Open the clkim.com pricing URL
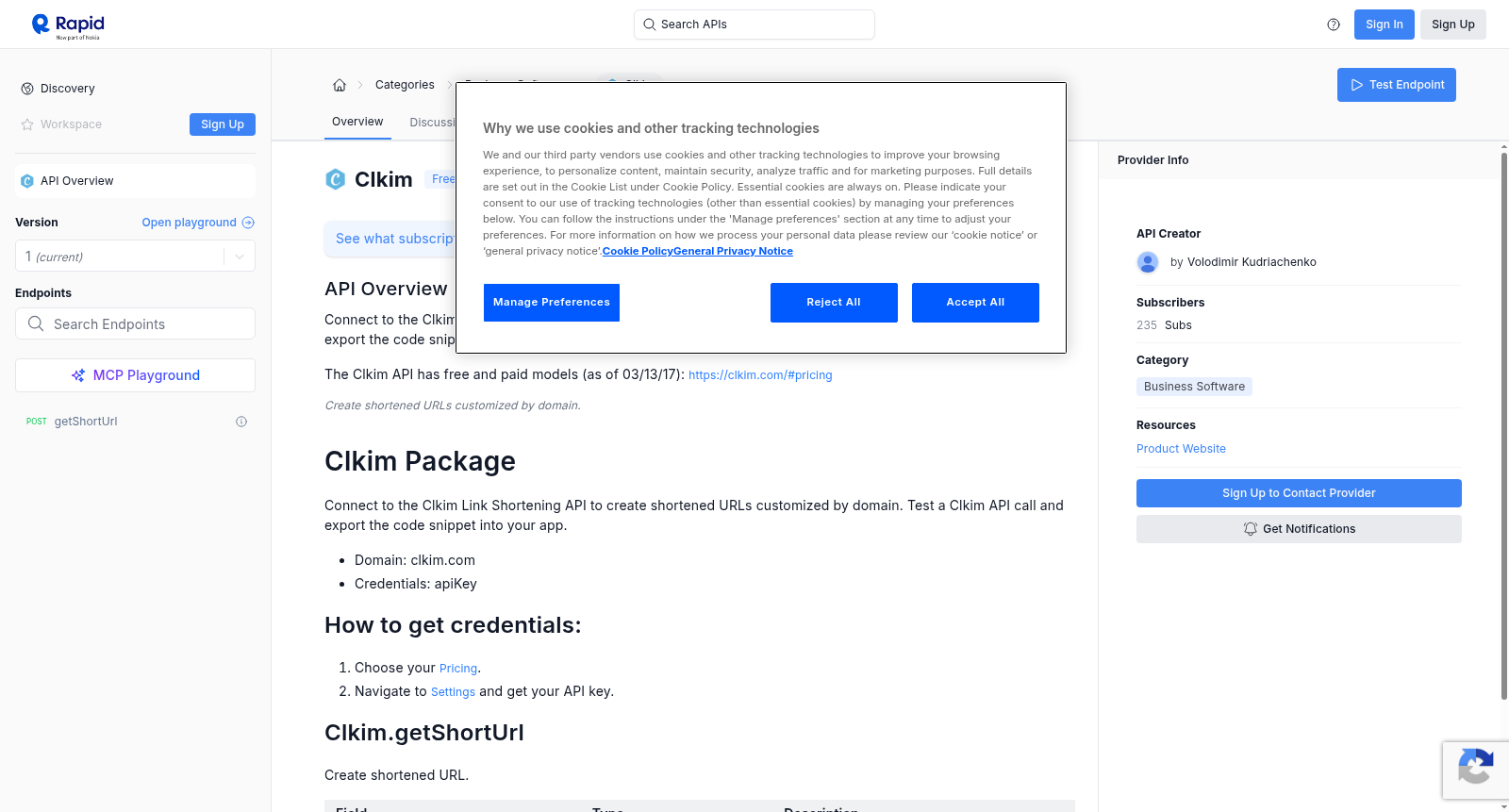Image resolution: width=1509 pixels, height=812 pixels. 760,375
